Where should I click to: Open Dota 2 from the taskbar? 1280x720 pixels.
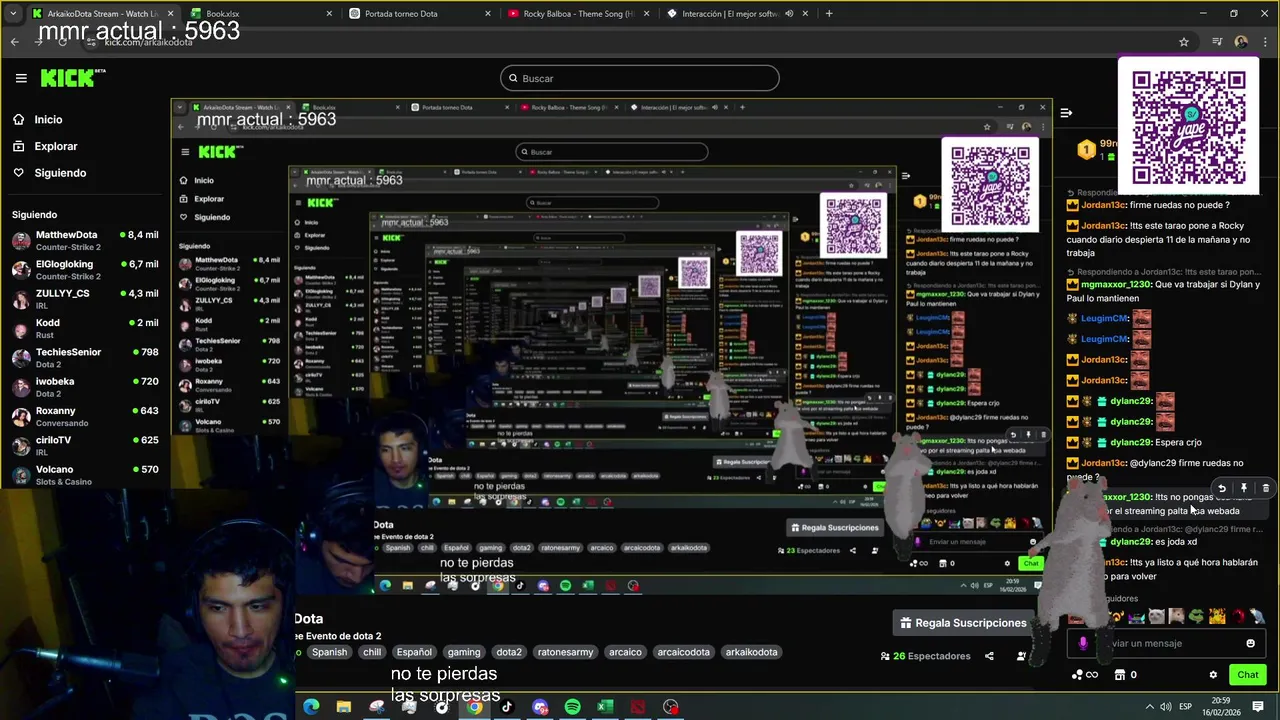coord(637,707)
